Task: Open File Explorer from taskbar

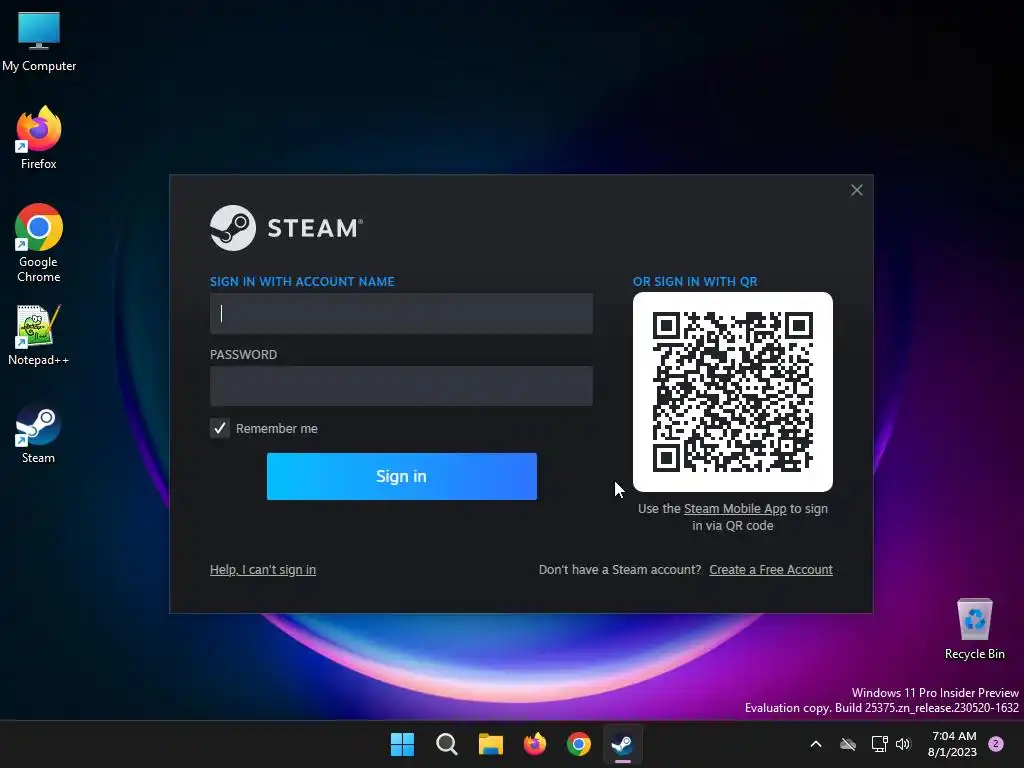Action: [x=490, y=744]
